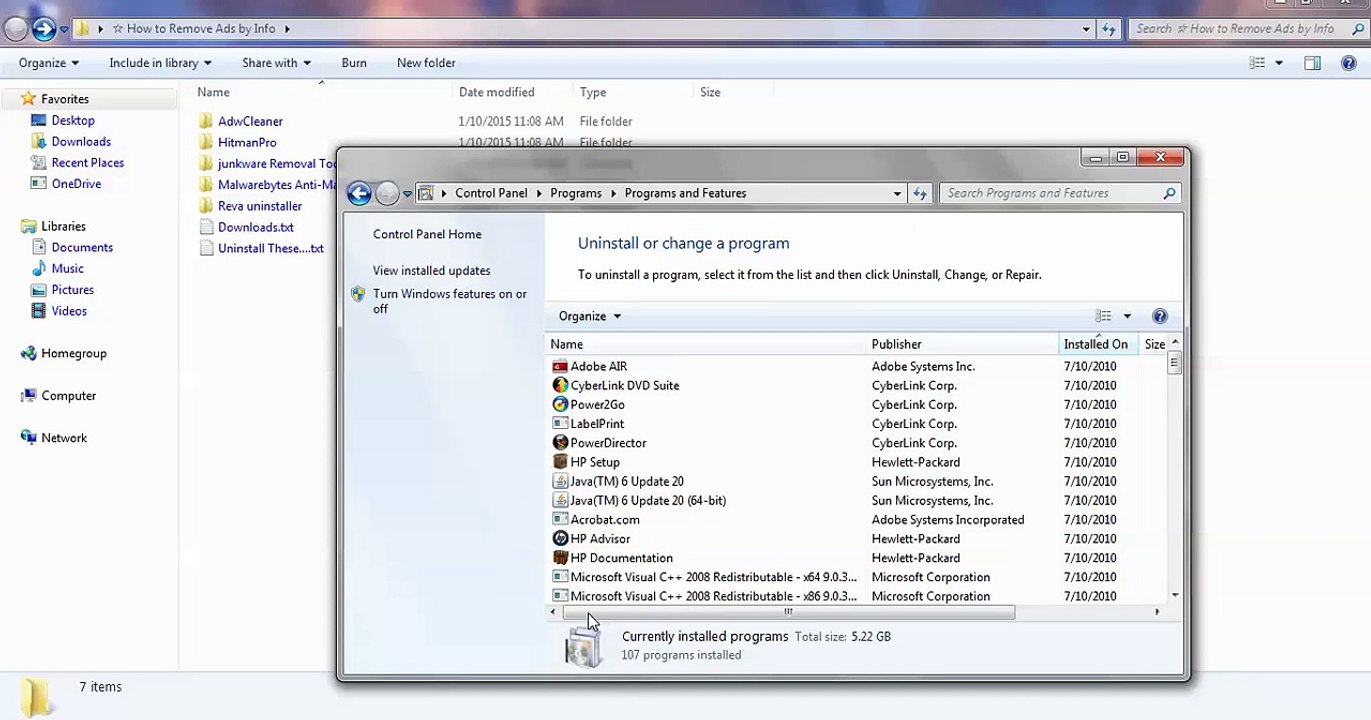Click the HP Advisor program icon
The width and height of the screenshot is (1371, 720).
(560, 539)
